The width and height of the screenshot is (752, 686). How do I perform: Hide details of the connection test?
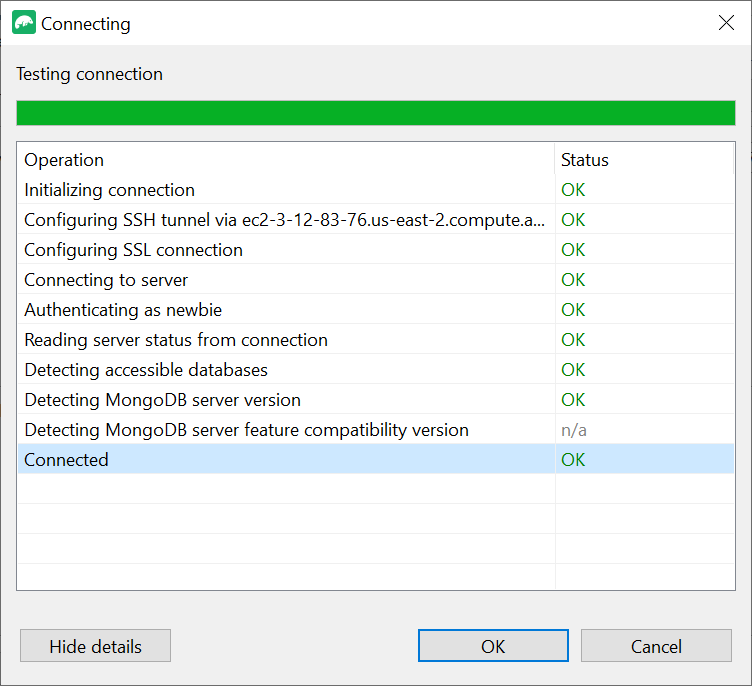(95, 646)
